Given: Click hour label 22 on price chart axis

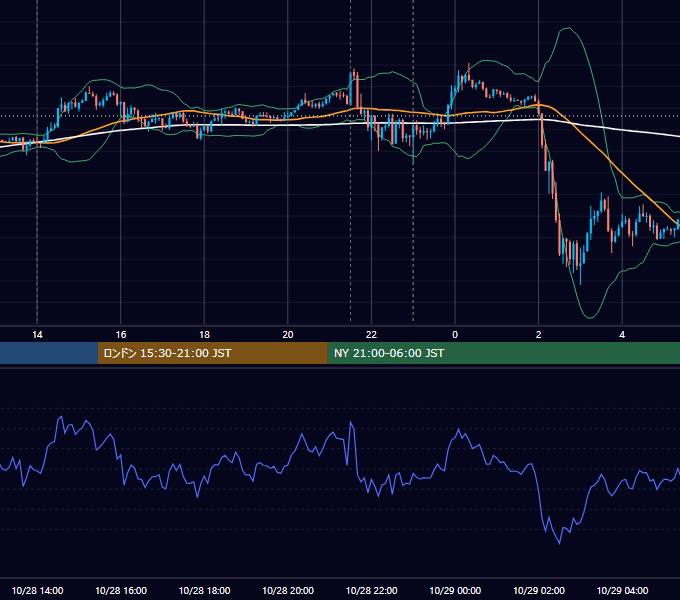Looking at the screenshot, I should pyautogui.click(x=371, y=335).
